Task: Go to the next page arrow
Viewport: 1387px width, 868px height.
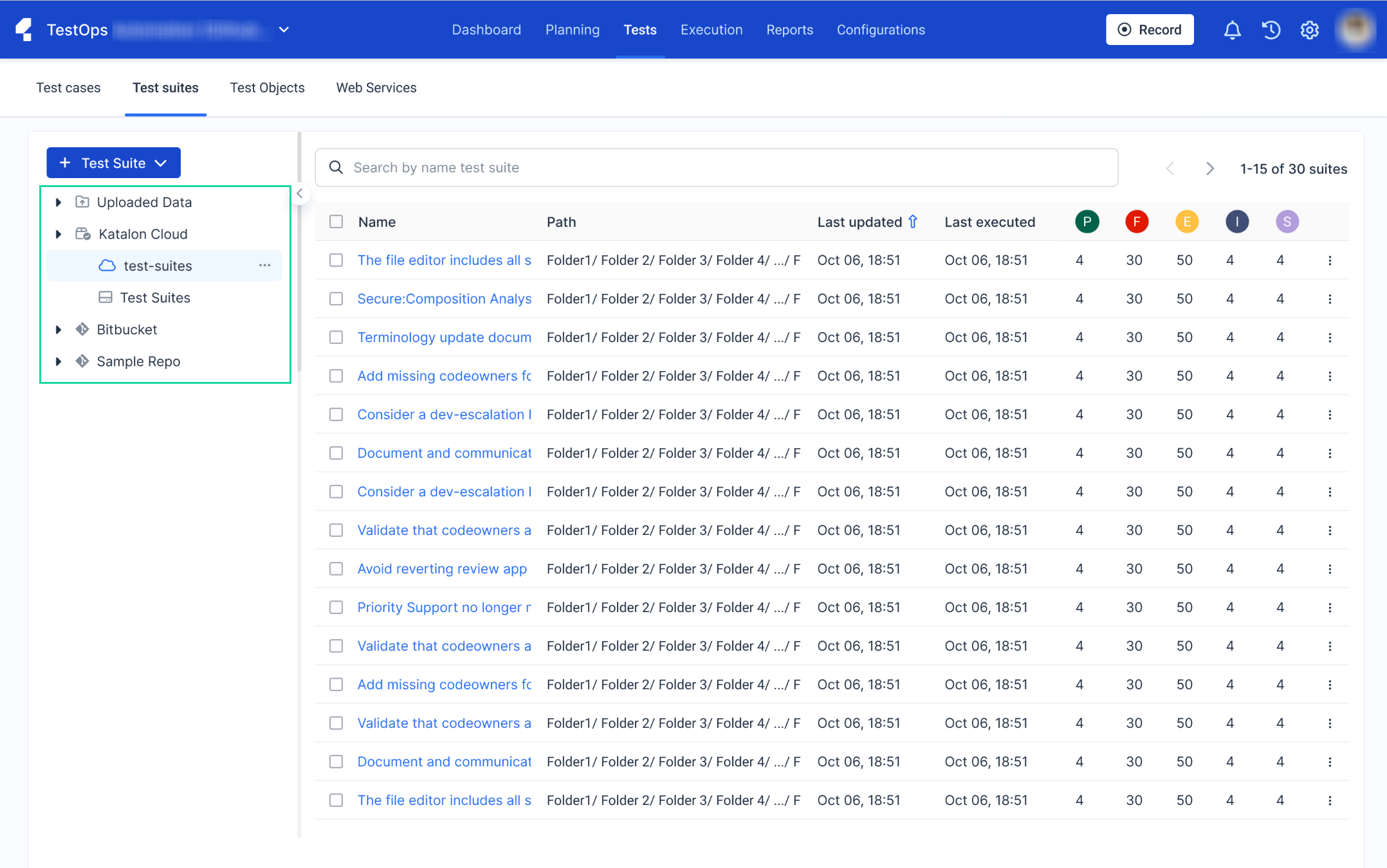Action: click(x=1209, y=168)
